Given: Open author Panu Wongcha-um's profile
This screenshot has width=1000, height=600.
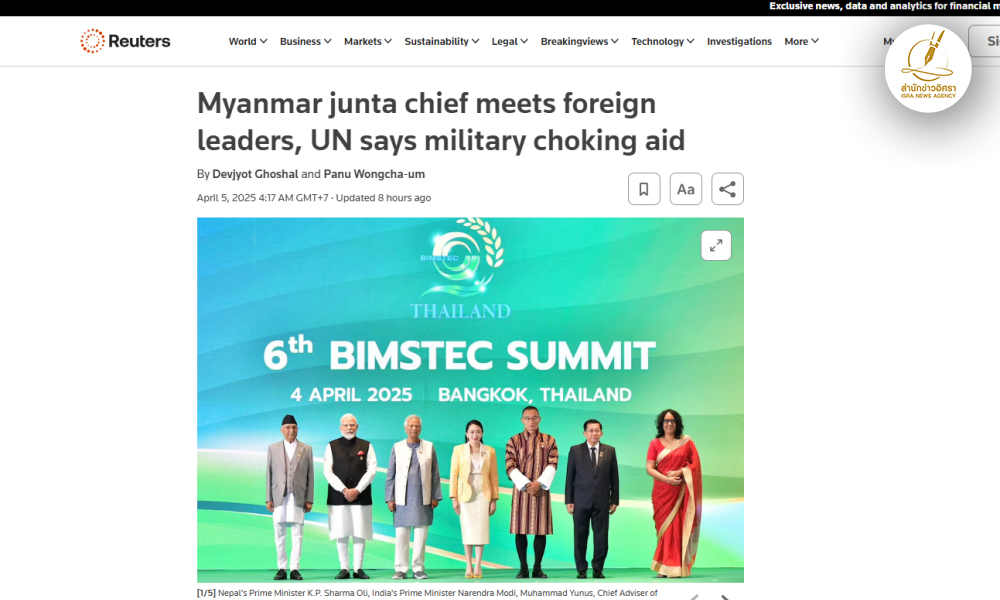Looking at the screenshot, I should [374, 174].
